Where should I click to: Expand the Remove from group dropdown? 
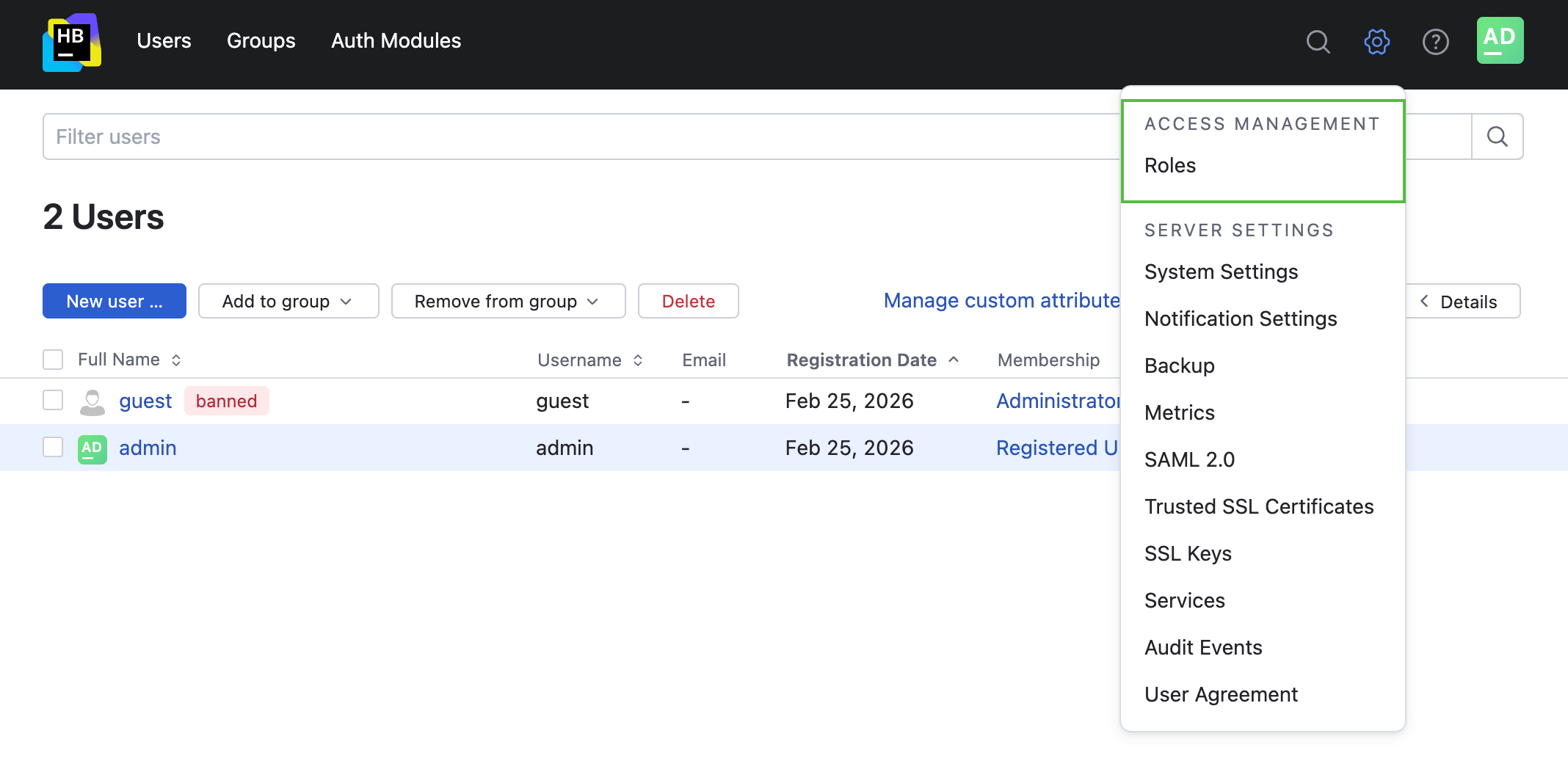[x=507, y=302]
